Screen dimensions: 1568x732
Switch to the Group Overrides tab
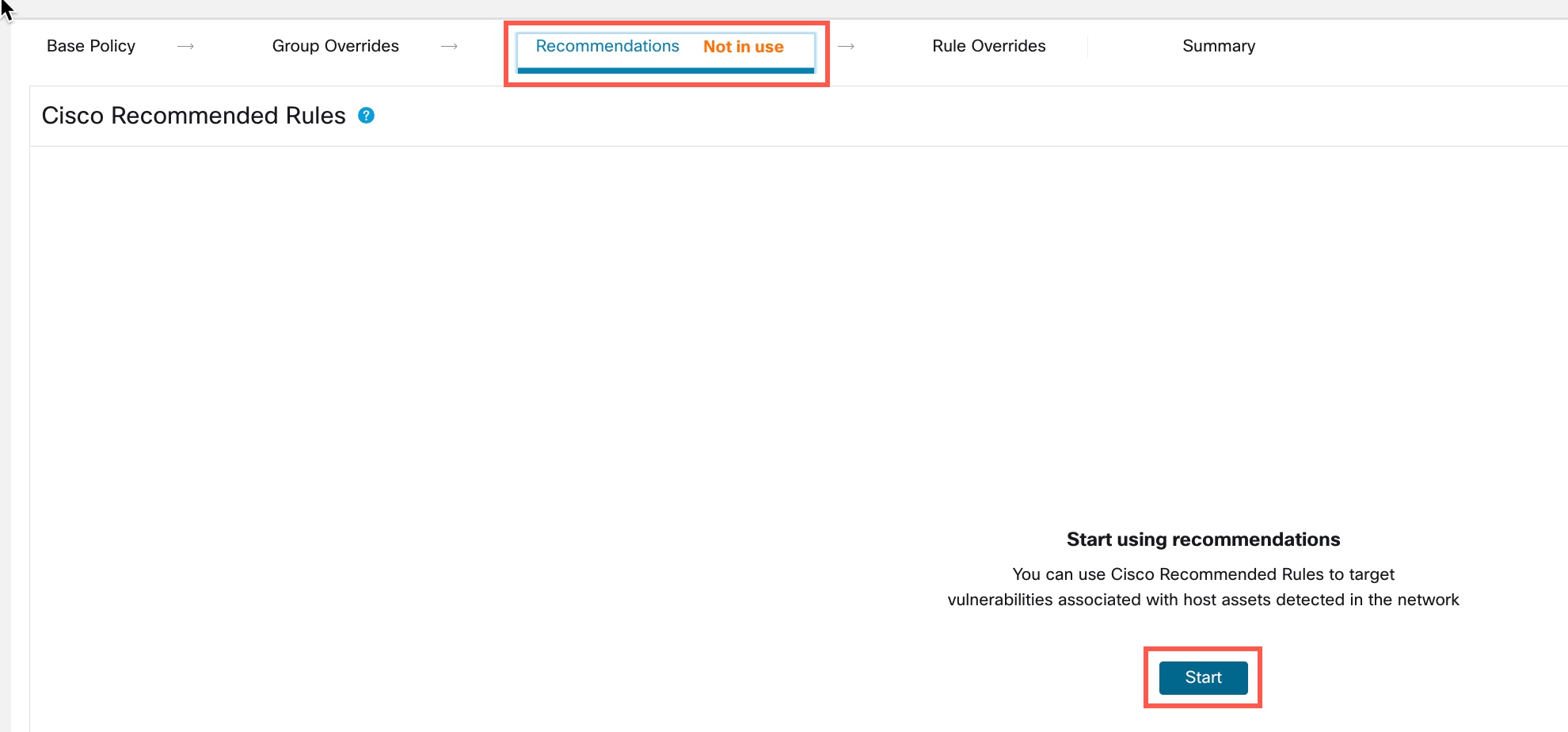[335, 46]
